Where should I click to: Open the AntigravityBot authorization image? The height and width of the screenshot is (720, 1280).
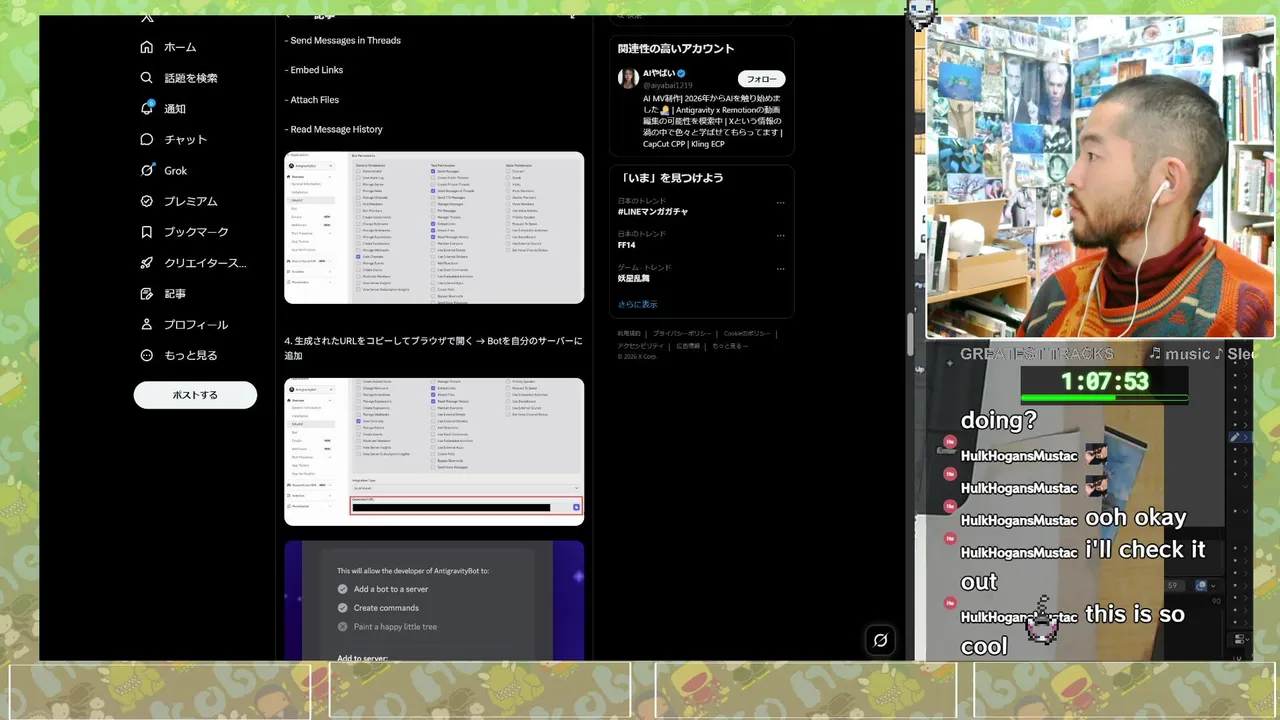(434, 601)
